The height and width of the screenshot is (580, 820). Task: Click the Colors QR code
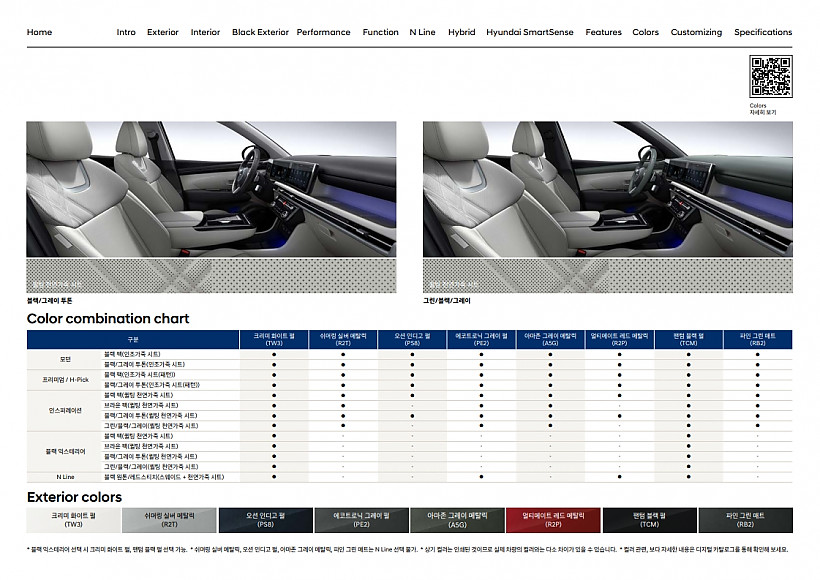(771, 76)
